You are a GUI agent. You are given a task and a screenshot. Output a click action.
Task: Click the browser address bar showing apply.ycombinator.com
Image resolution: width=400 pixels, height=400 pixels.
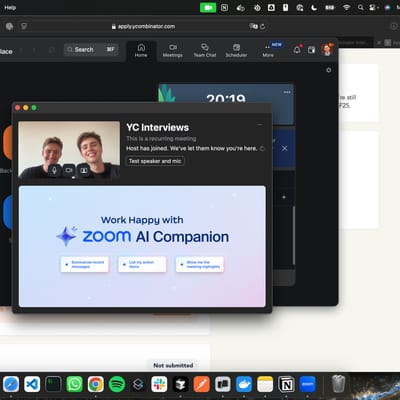point(143,26)
